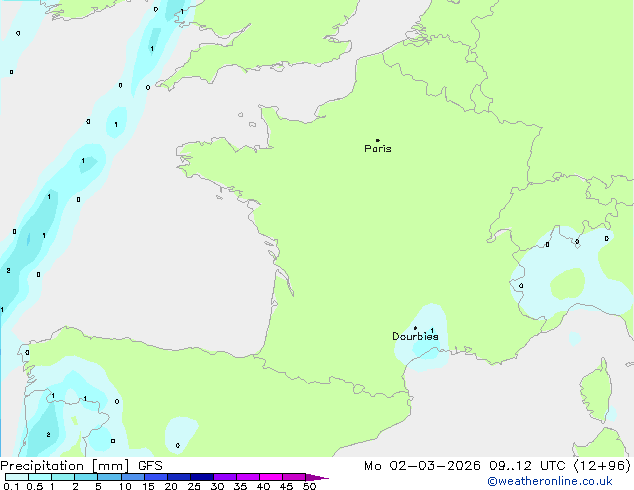Pick the 15–20 mm legend swatch
The height and width of the screenshot is (490, 634).
pos(155,477)
